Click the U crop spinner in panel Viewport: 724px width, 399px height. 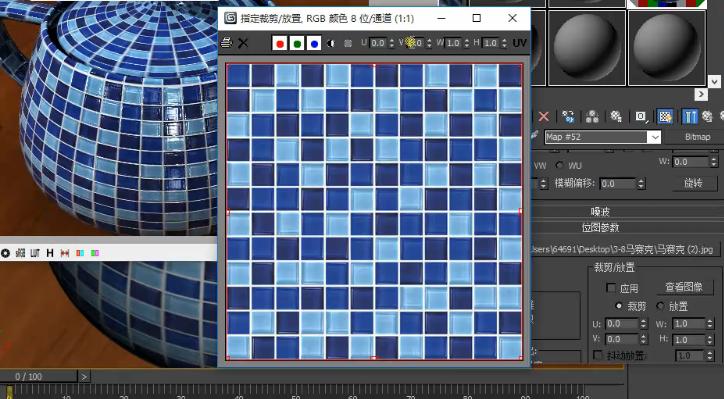pyautogui.click(x=643, y=324)
